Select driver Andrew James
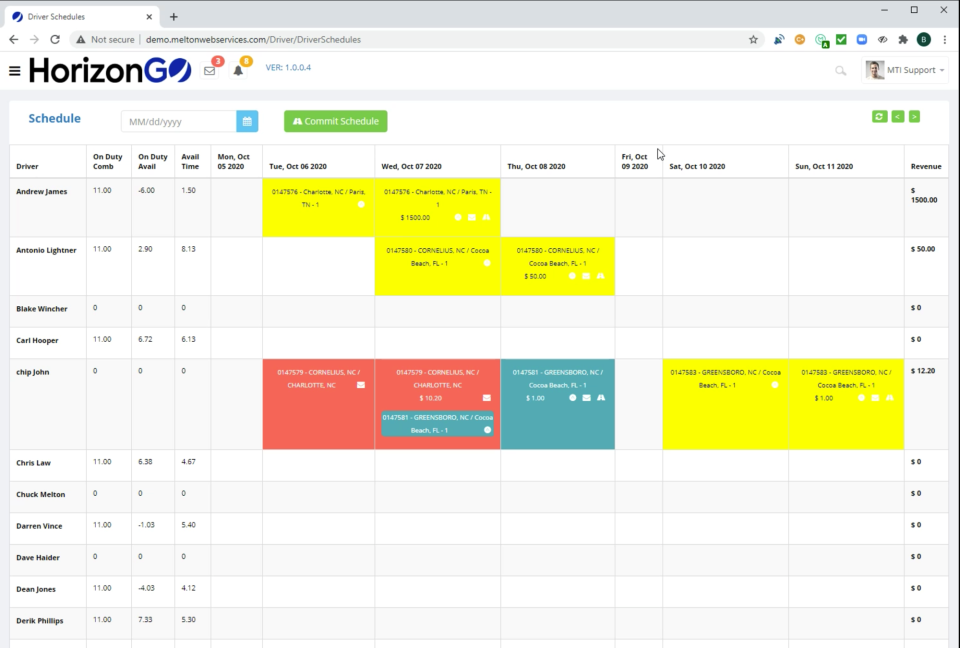 coord(42,192)
